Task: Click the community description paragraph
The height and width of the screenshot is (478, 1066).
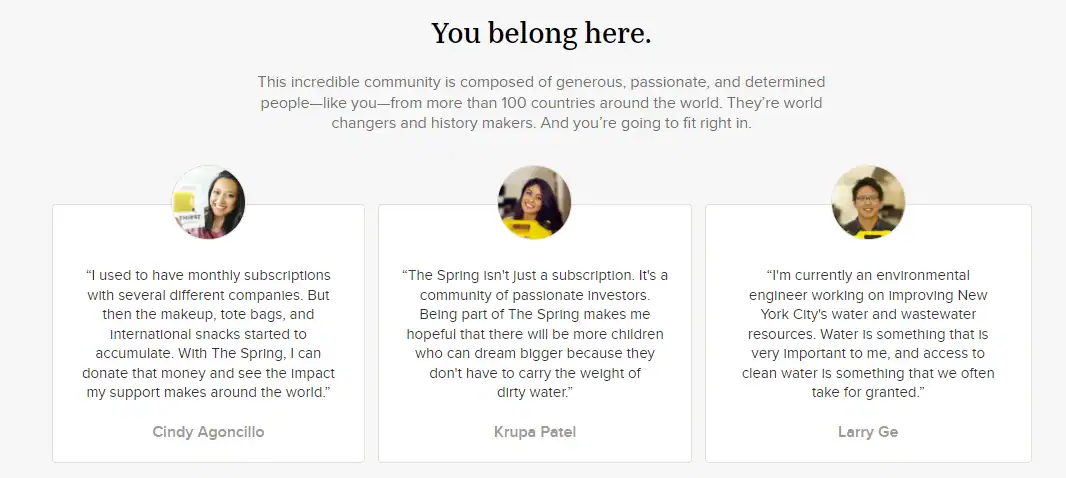Action: [541, 103]
